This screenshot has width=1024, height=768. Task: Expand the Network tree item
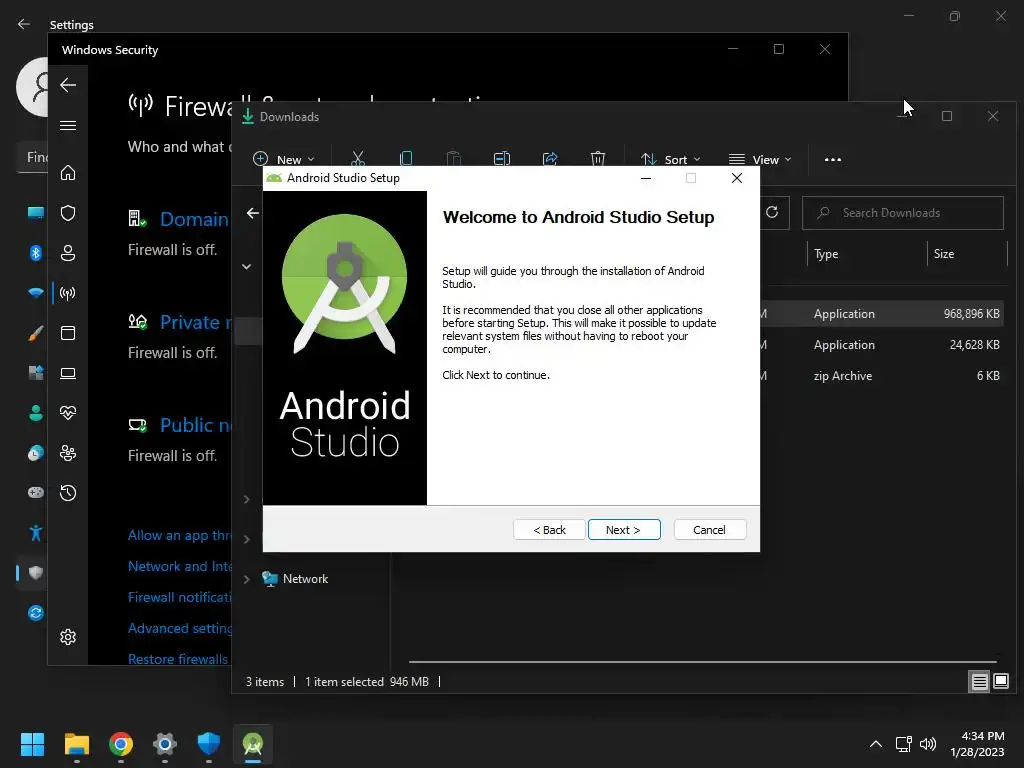point(247,579)
